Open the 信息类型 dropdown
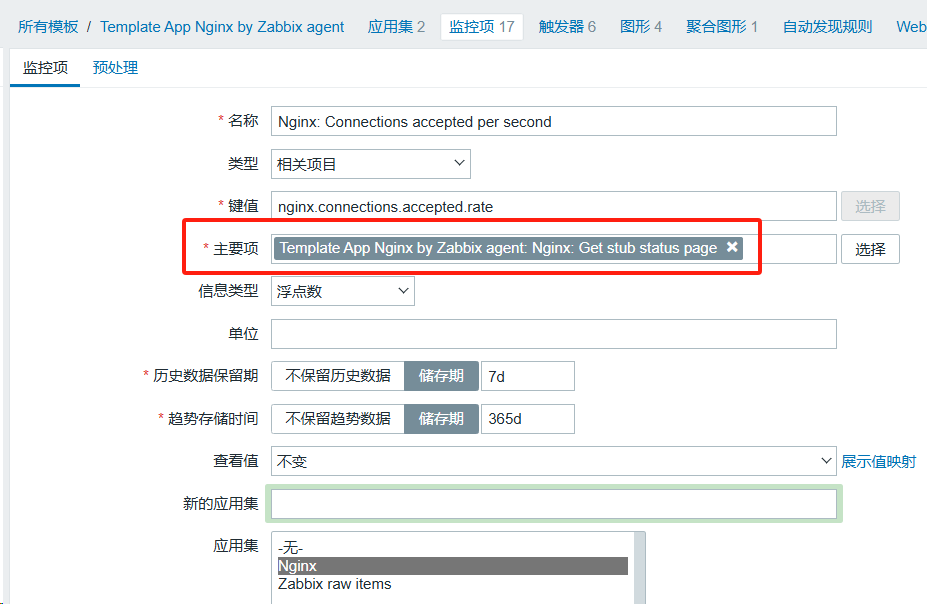Viewport: 927px width, 604px height. point(342,291)
